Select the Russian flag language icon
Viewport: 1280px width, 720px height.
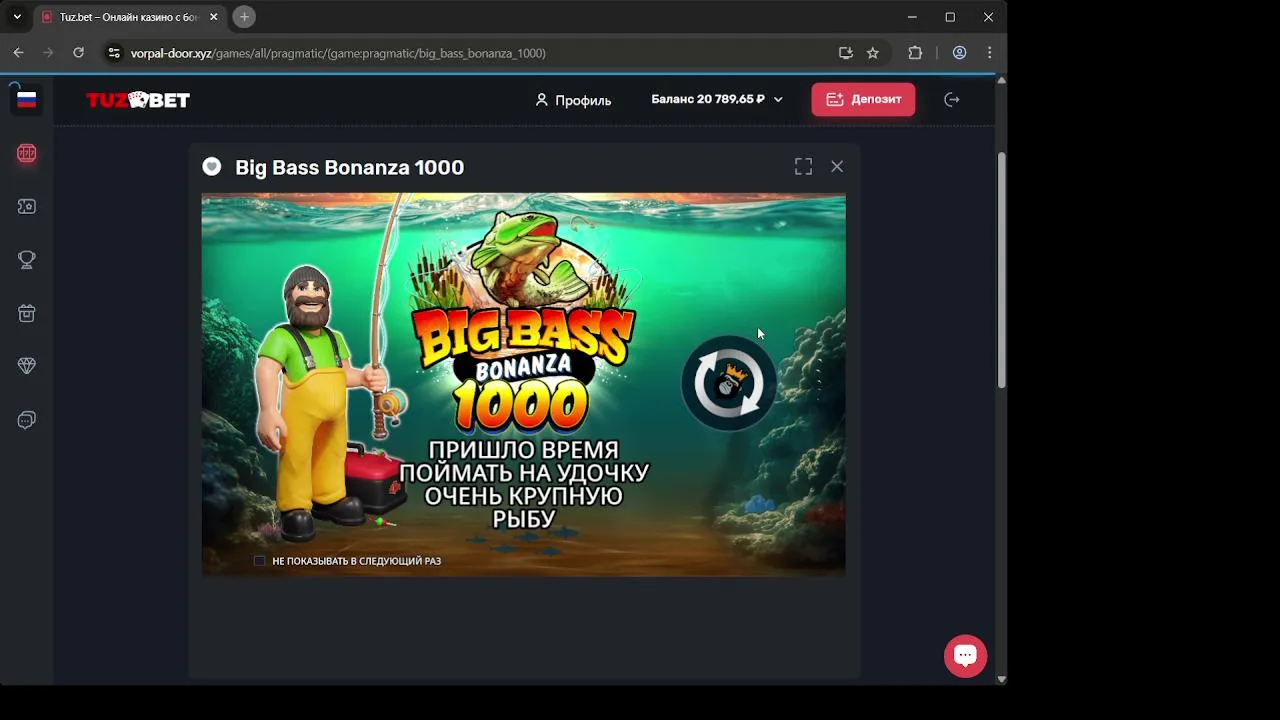tap(27, 99)
